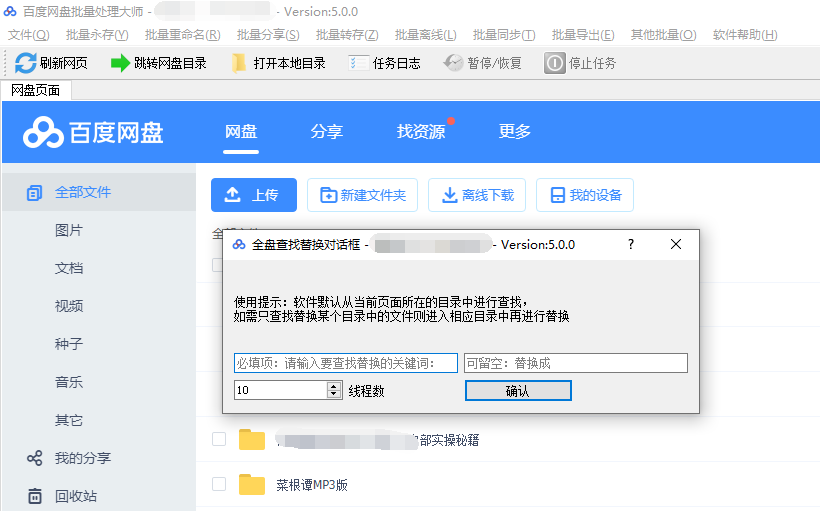The width and height of the screenshot is (820, 511).
Task: Select 图片 in the sidebar
Action: coord(69,230)
